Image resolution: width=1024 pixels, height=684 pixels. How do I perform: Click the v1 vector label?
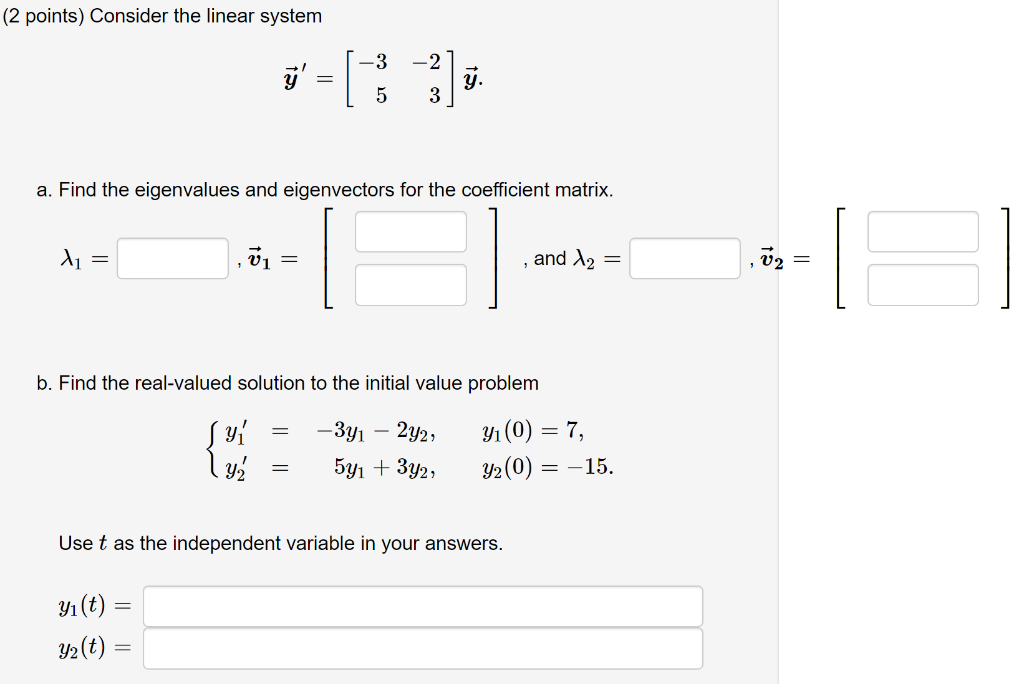click(260, 258)
